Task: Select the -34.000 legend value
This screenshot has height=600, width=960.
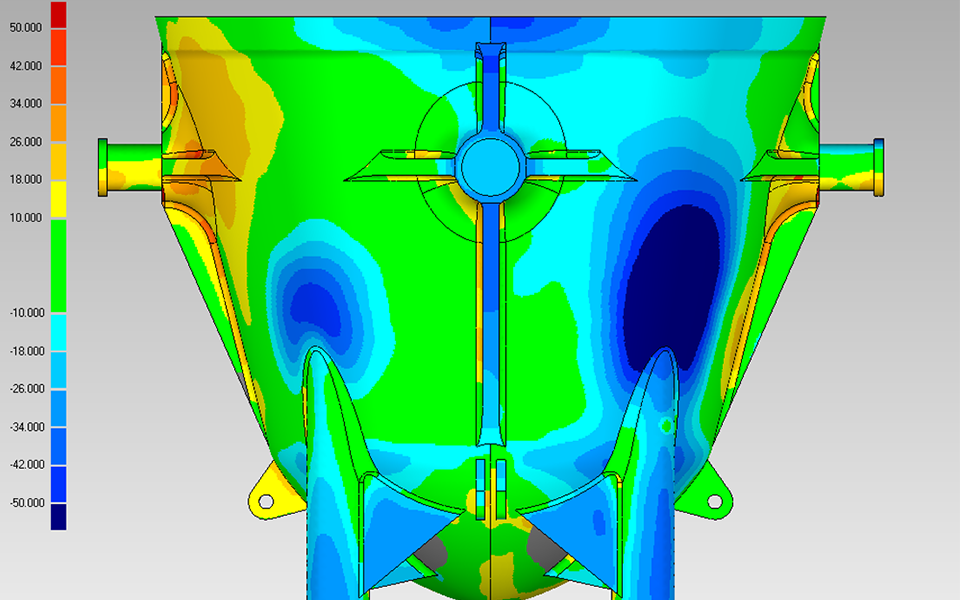Action: pos(27,427)
